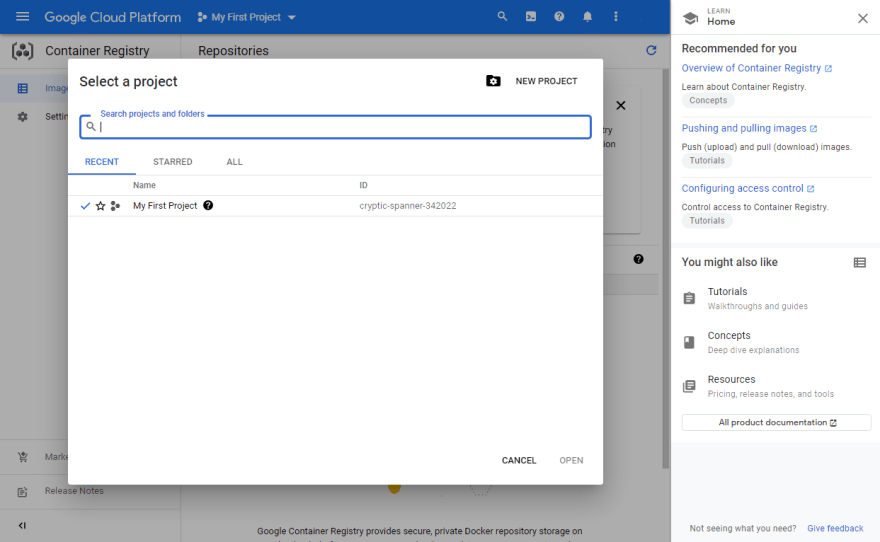The width and height of the screenshot is (880, 542).
Task: Switch to the RECENT tab
Action: point(102,162)
